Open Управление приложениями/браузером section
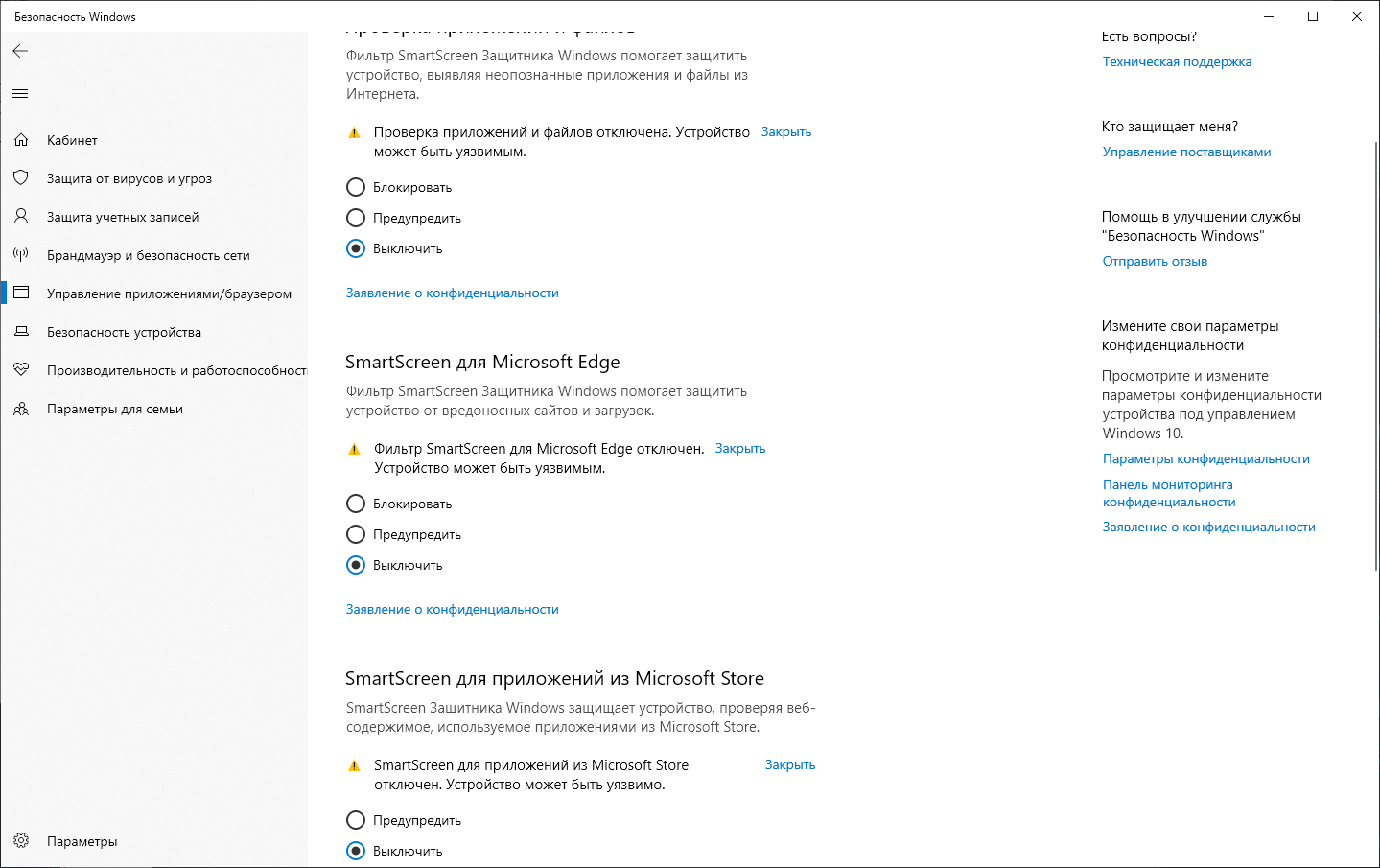 click(x=169, y=293)
